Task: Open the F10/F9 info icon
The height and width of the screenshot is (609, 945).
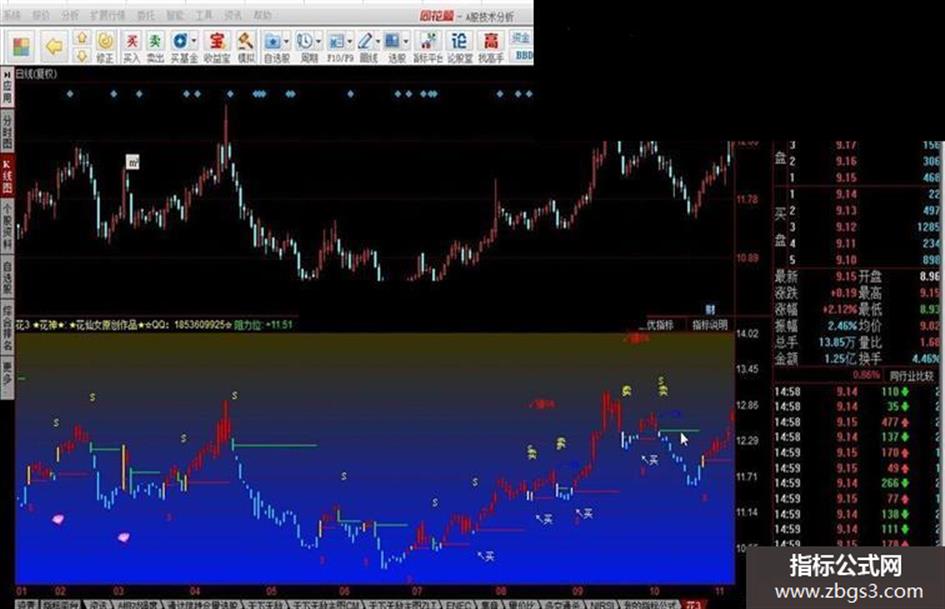Action: pyautogui.click(x=337, y=48)
